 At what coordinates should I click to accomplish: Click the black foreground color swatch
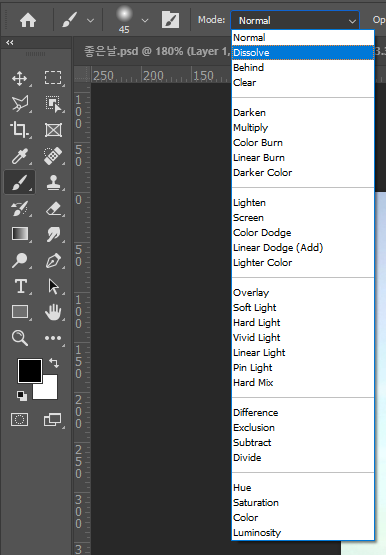coord(30,371)
